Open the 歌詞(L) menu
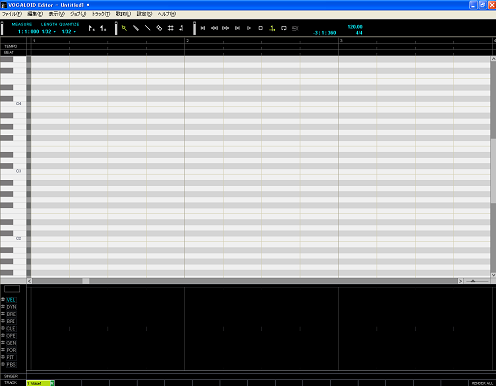This screenshot has width=496, height=386. click(123, 14)
